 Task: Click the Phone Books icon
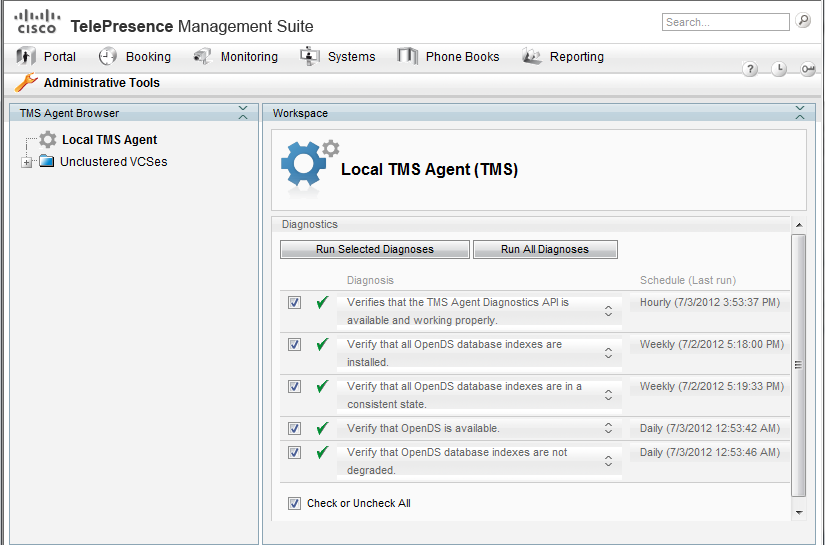click(407, 56)
